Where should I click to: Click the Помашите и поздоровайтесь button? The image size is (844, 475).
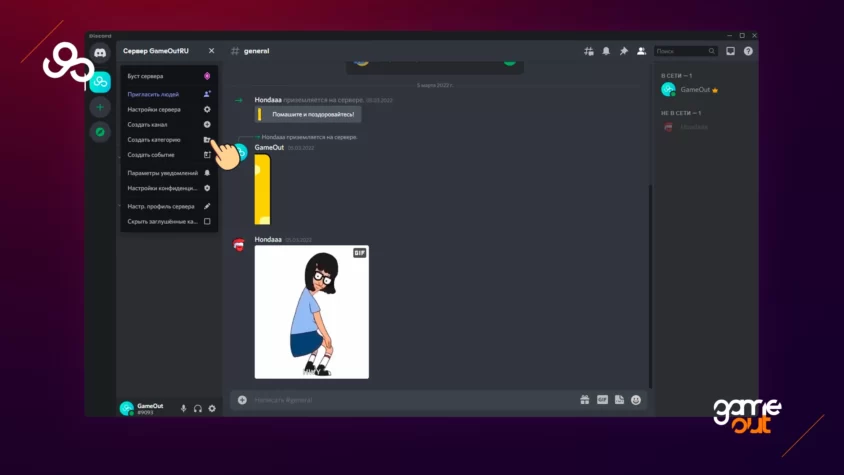(x=308, y=114)
